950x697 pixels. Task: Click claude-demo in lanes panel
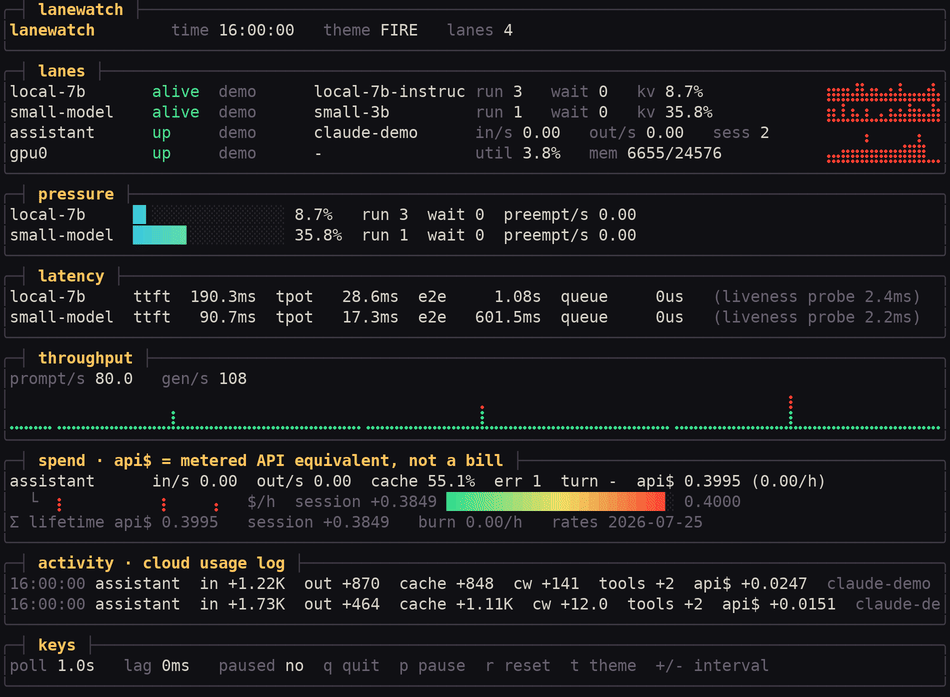(x=366, y=133)
